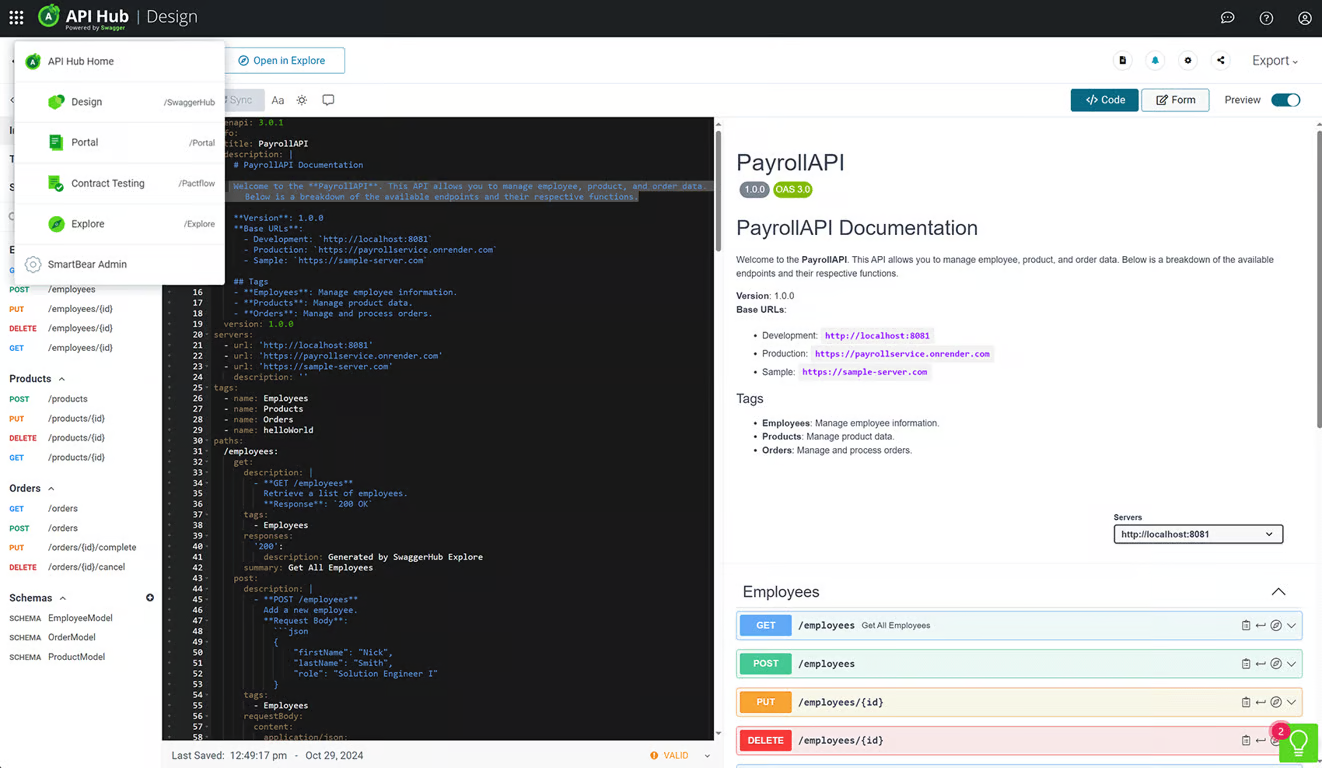Viewport: 1322px width, 768px height.
Task: Click the notifications bell icon
Action: tap(1155, 61)
